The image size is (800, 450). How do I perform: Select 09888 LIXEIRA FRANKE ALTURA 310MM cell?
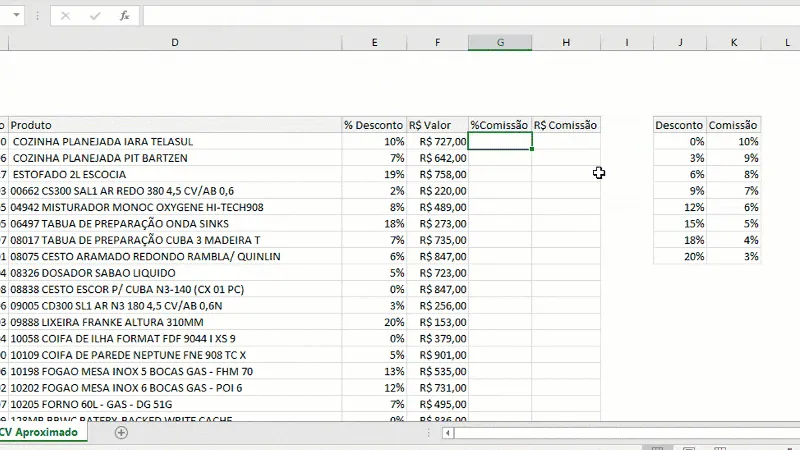[175, 322]
